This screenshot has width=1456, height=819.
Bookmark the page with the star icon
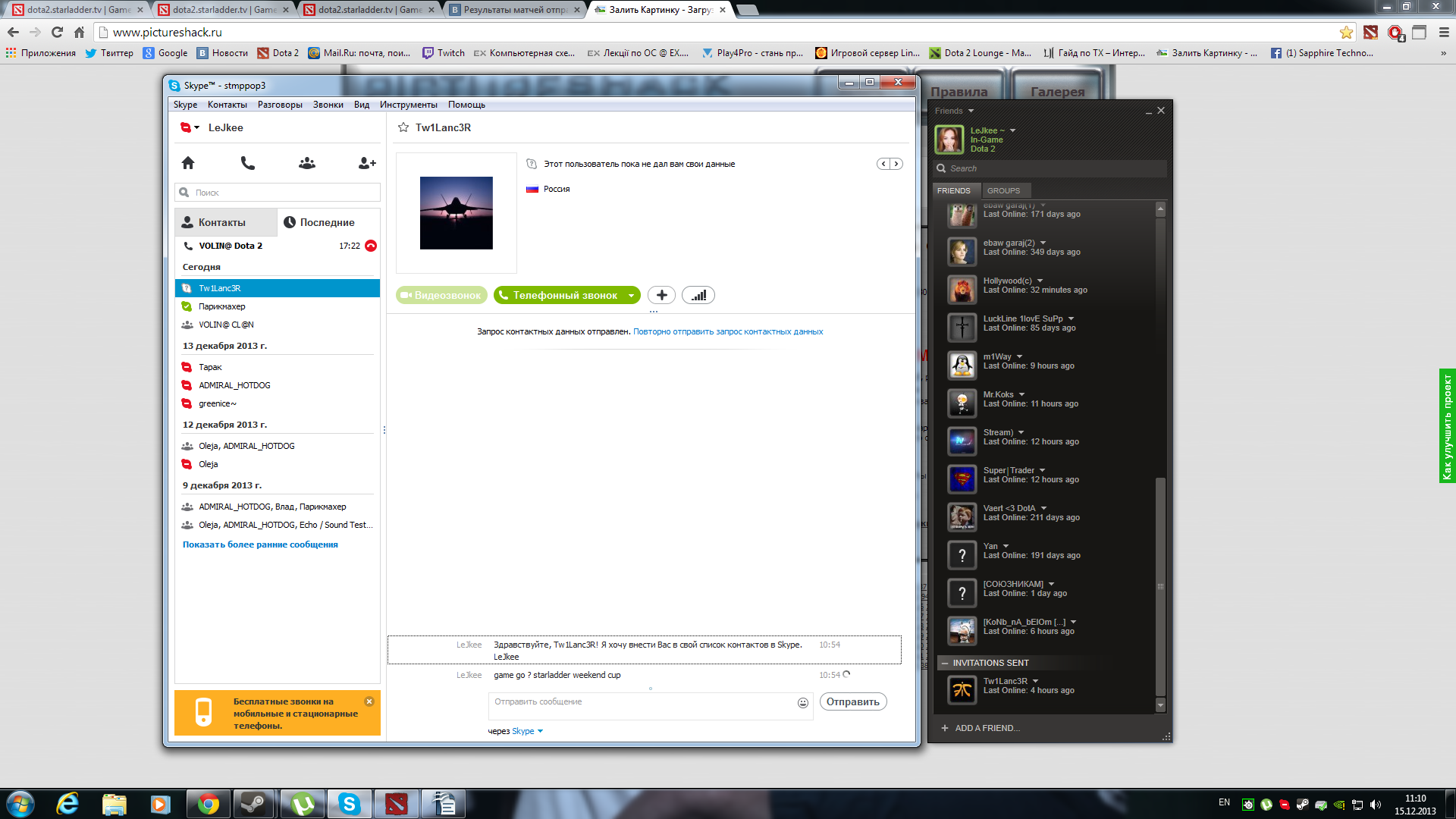click(1346, 32)
